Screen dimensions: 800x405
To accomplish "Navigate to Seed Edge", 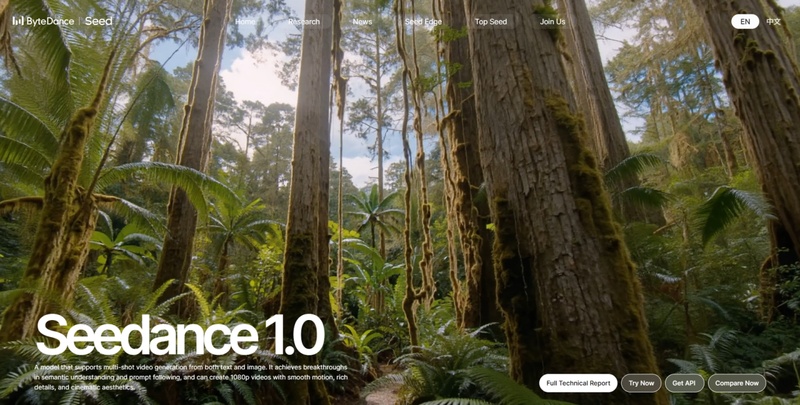I will (x=423, y=22).
